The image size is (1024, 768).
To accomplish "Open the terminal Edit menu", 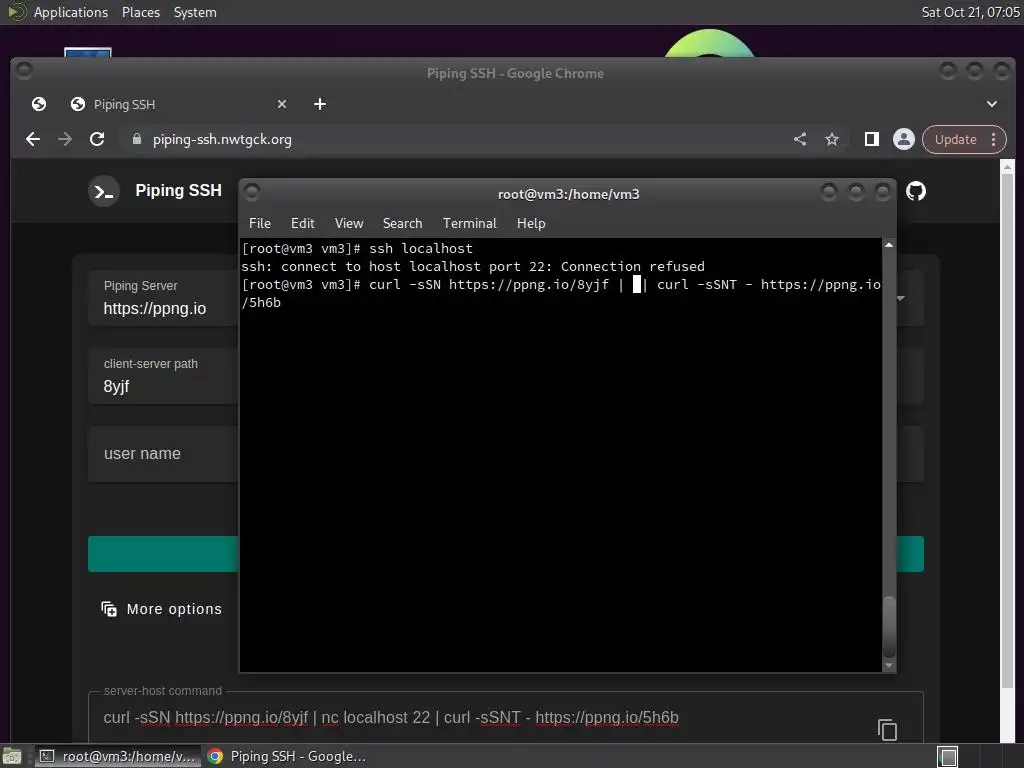I will tap(302, 223).
